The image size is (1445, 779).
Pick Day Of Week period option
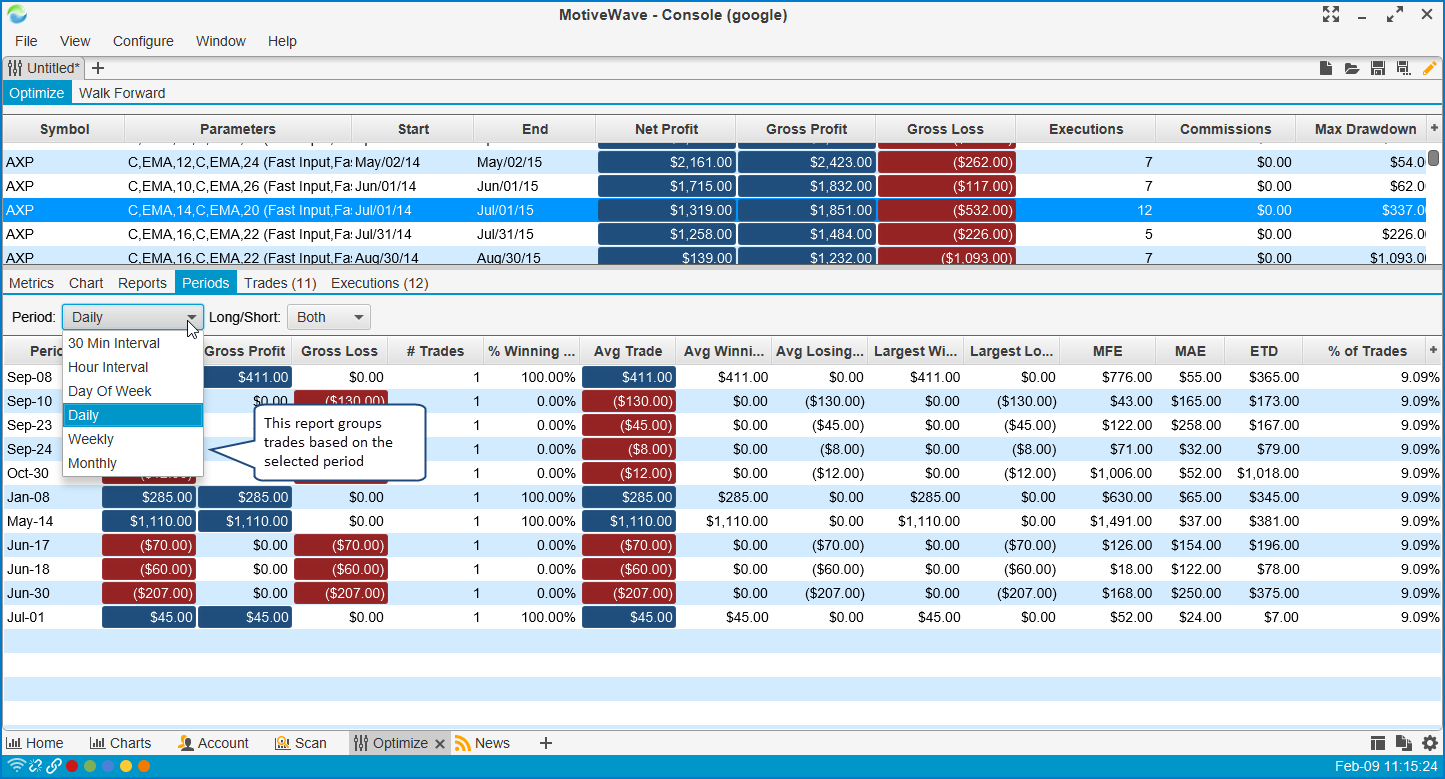[x=110, y=391]
